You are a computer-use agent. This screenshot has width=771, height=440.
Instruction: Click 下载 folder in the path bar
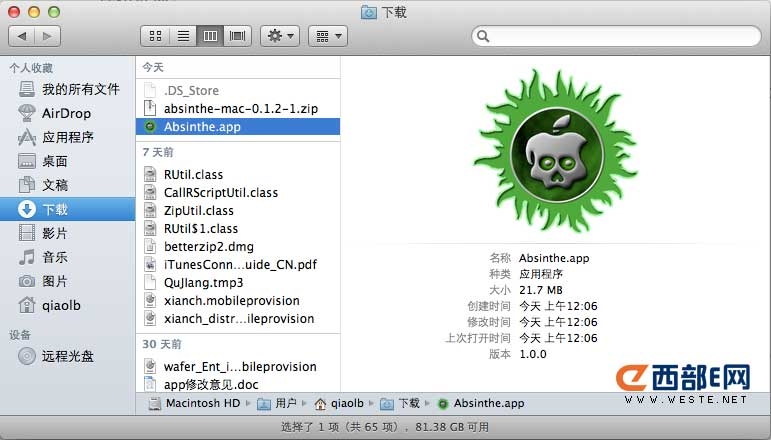point(400,404)
